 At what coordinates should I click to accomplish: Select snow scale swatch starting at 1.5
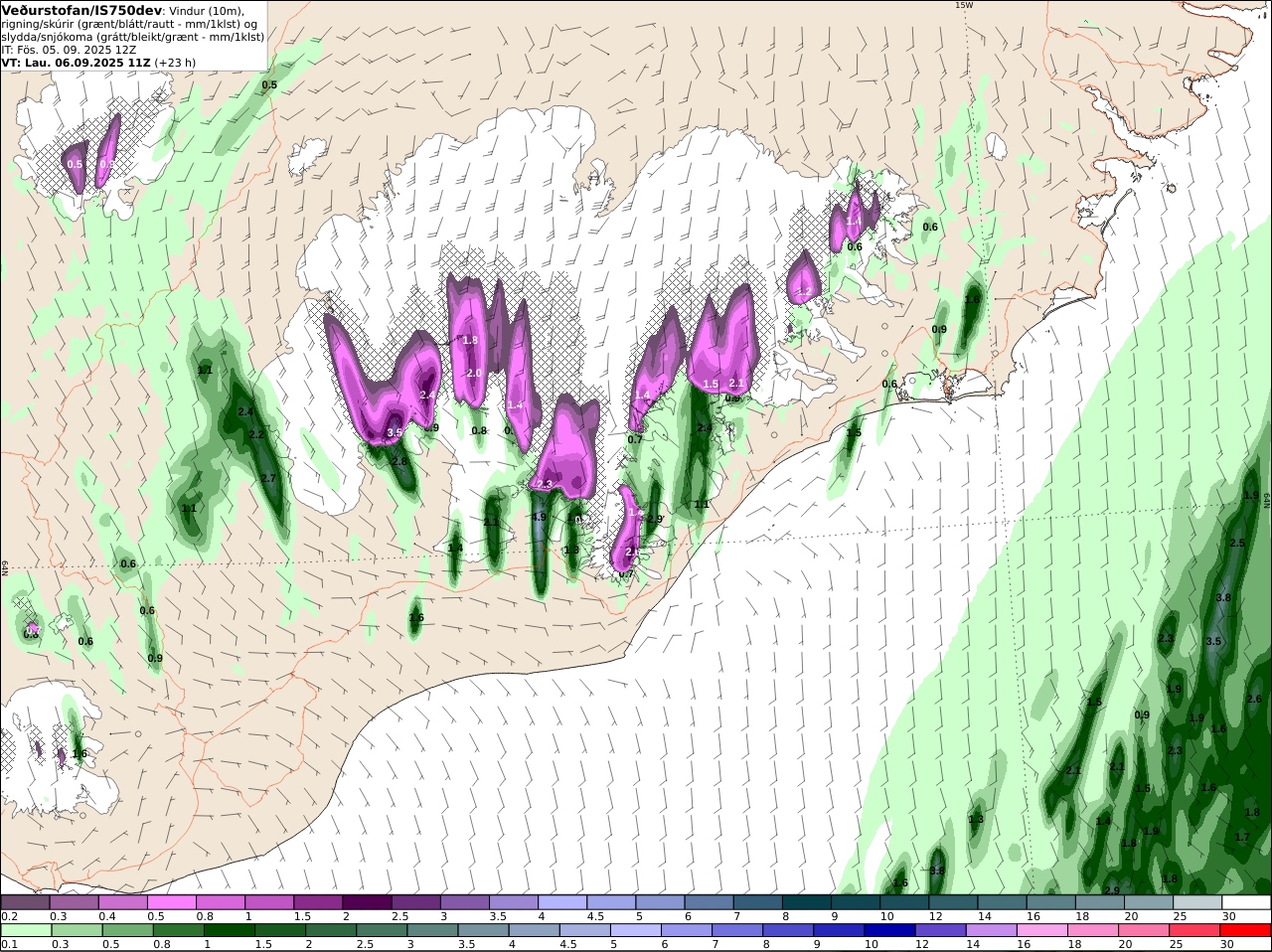pyautogui.click(x=318, y=902)
